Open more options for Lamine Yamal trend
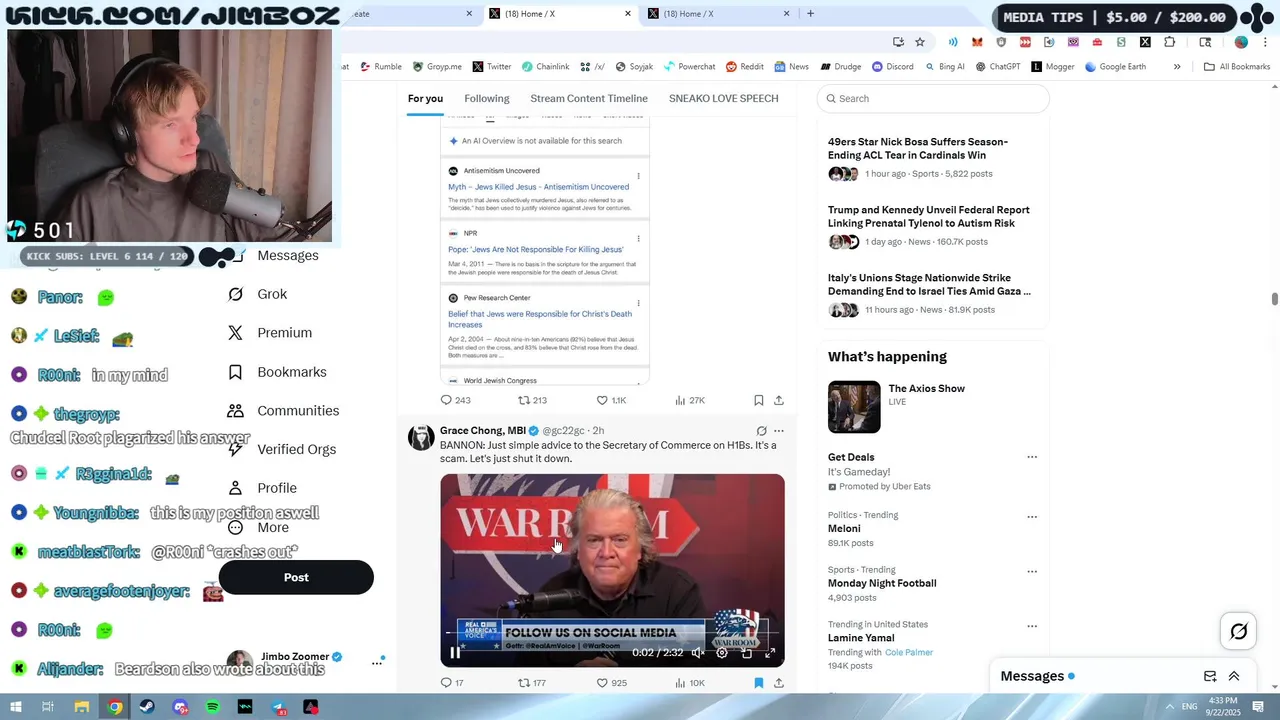The height and width of the screenshot is (720, 1280). pyautogui.click(x=1032, y=626)
